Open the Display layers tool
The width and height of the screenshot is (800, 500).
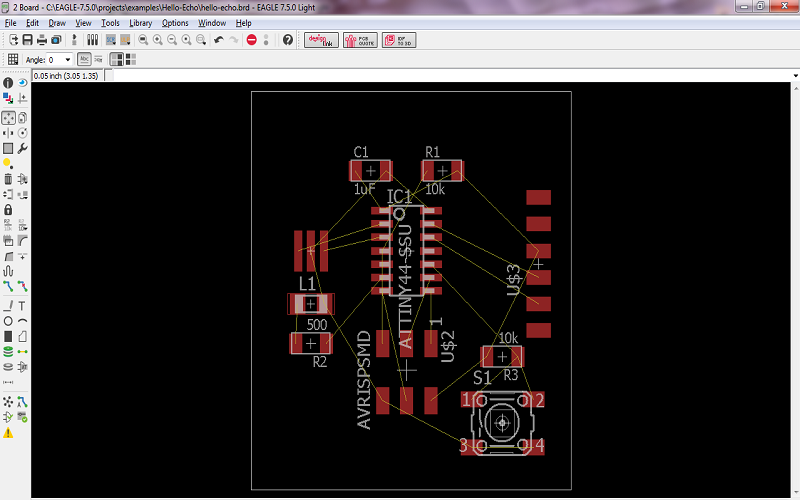[8, 97]
